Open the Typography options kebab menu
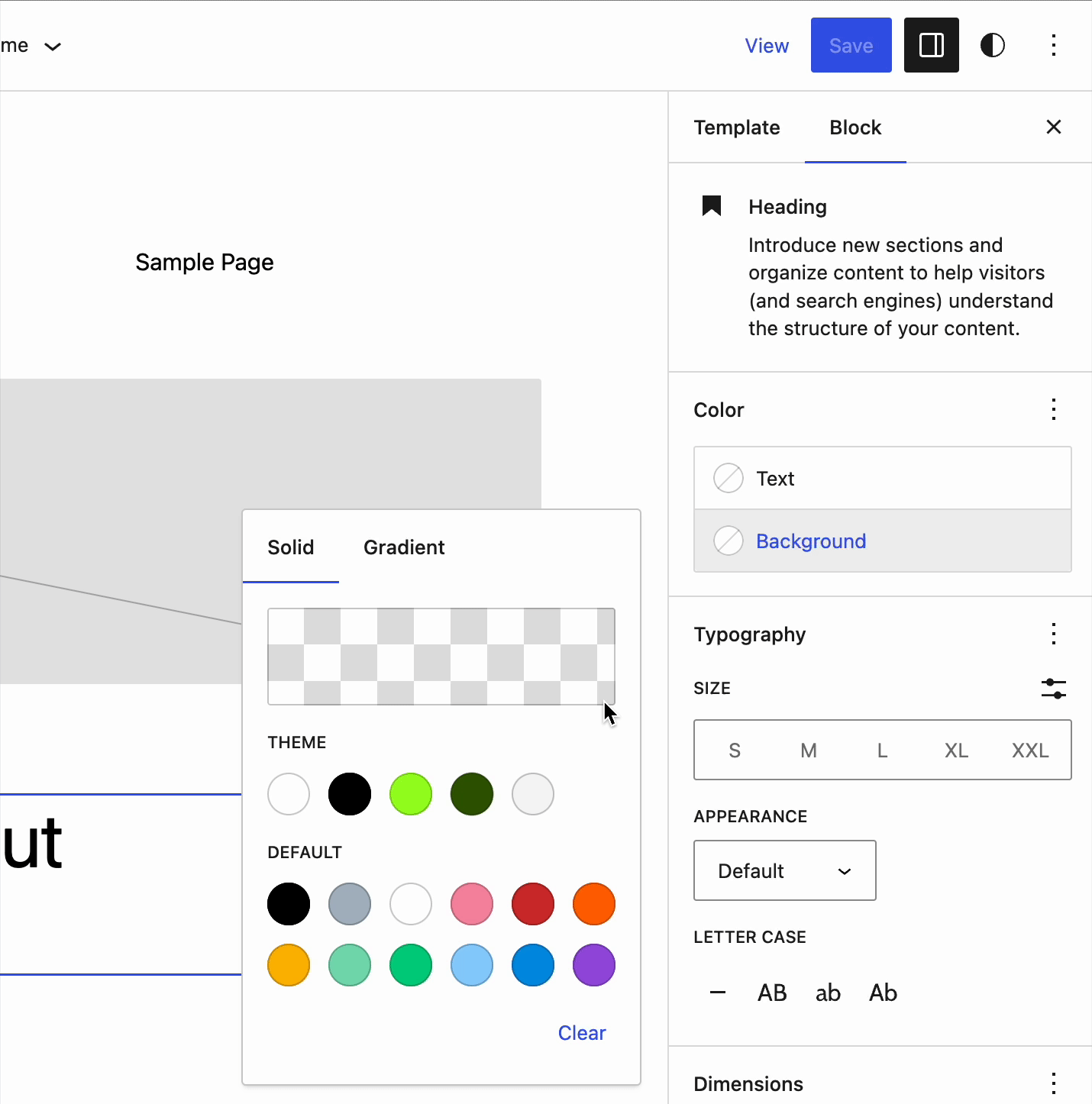Image resolution: width=1092 pixels, height=1104 pixels. pos(1054,634)
